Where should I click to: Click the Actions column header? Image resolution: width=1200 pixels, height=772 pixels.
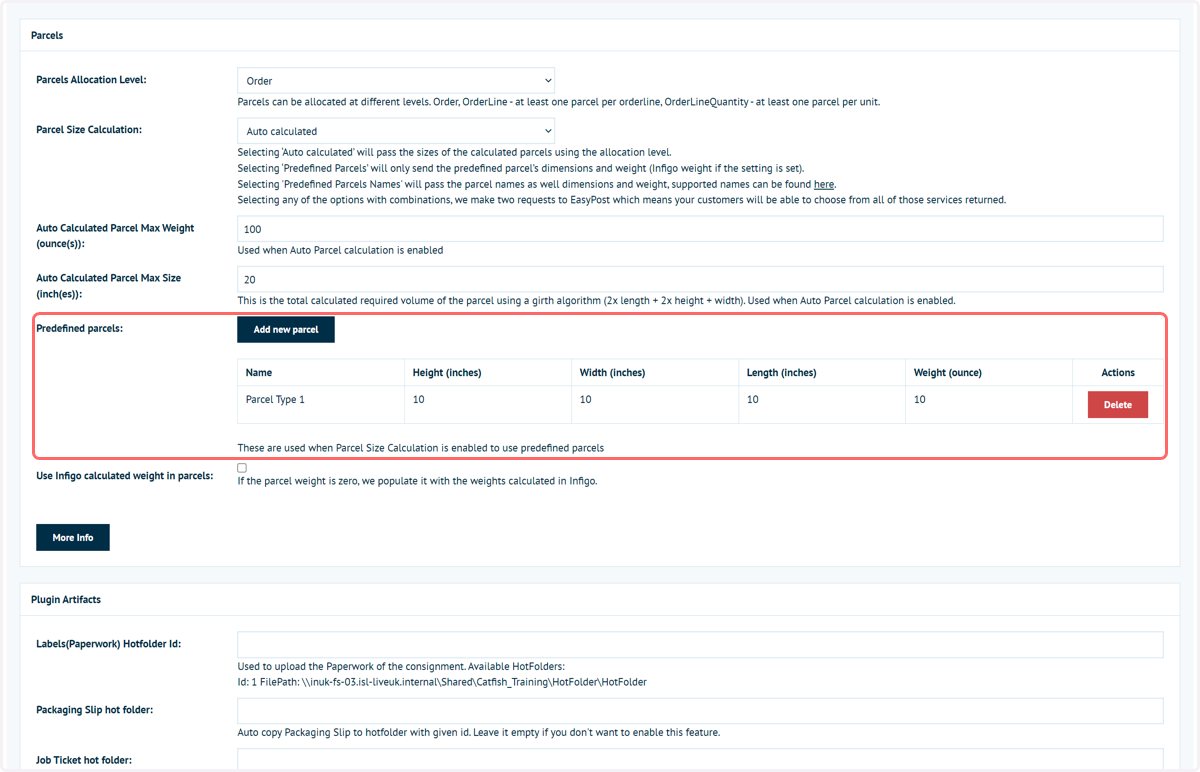coord(1118,373)
